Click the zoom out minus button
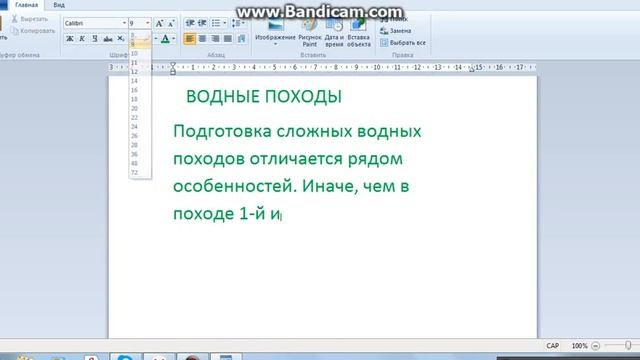This screenshot has width=640, height=360. click(596, 346)
